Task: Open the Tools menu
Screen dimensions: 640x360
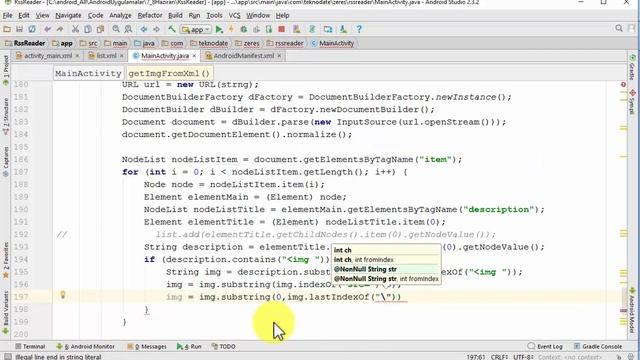Action: pyautogui.click(x=214, y=16)
